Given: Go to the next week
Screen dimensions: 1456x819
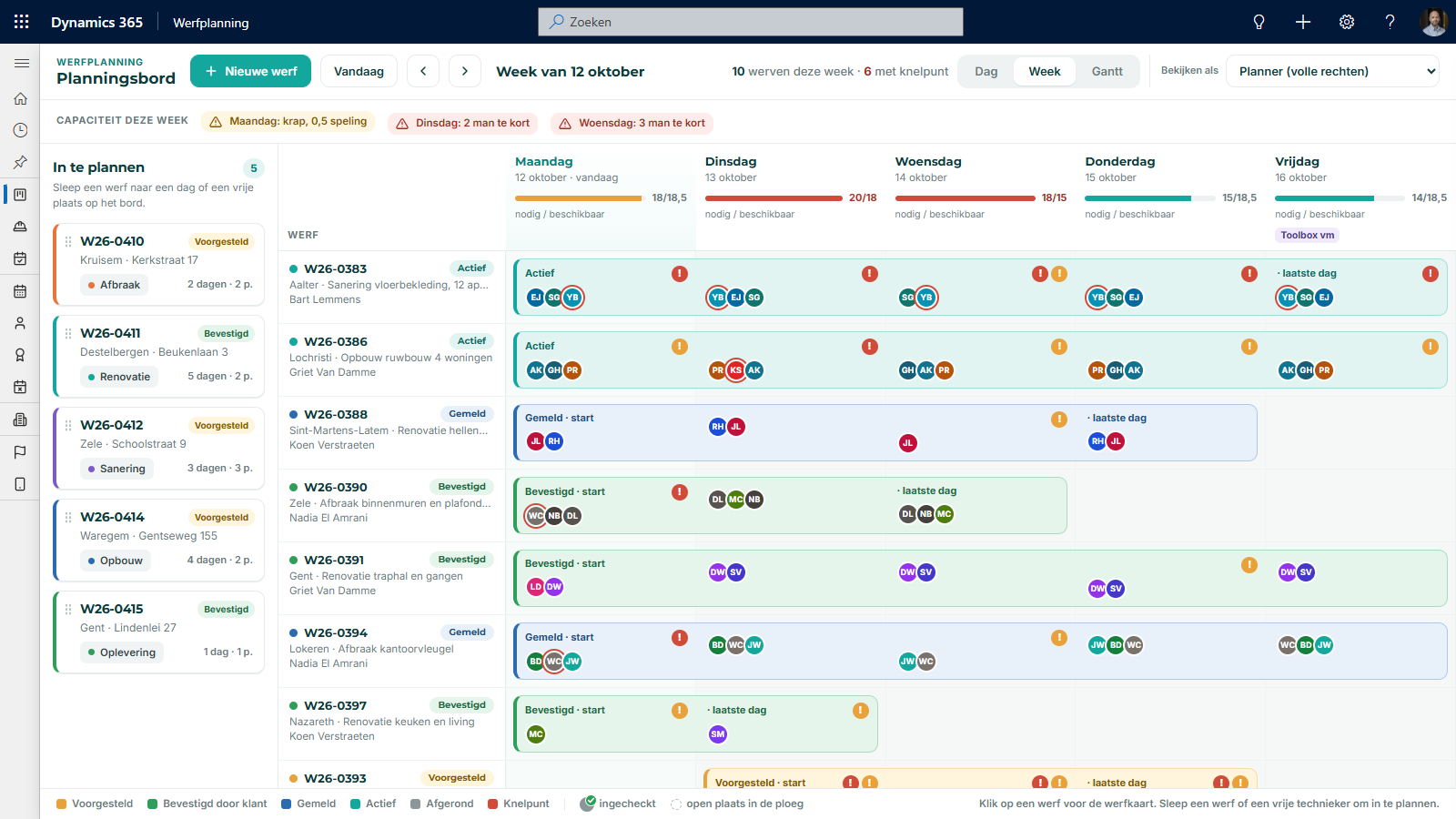Looking at the screenshot, I should pos(465,71).
